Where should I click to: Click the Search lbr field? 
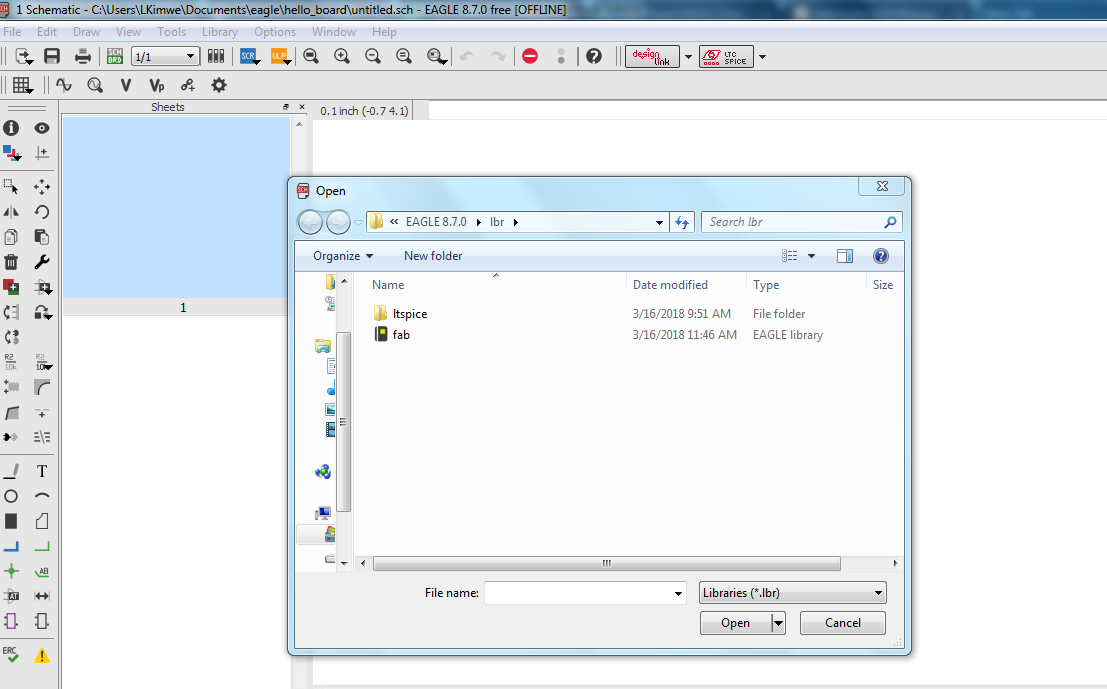pyautogui.click(x=801, y=222)
